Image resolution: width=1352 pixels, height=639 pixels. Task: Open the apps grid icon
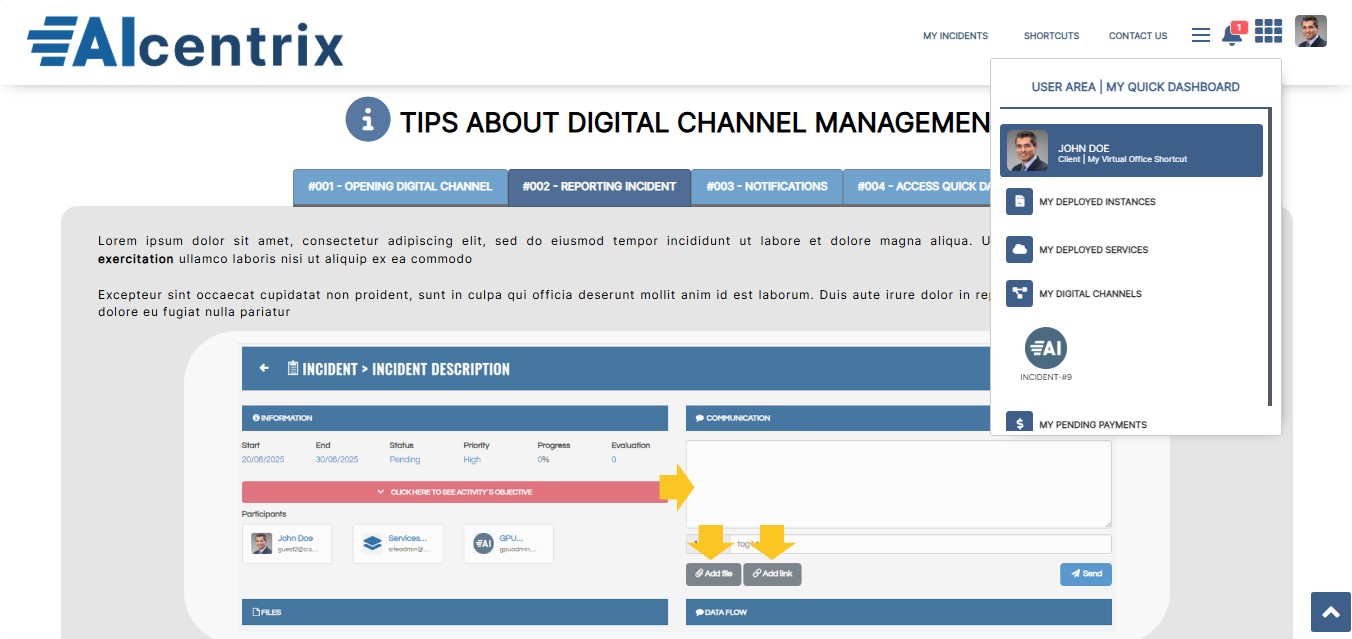pos(1268,32)
